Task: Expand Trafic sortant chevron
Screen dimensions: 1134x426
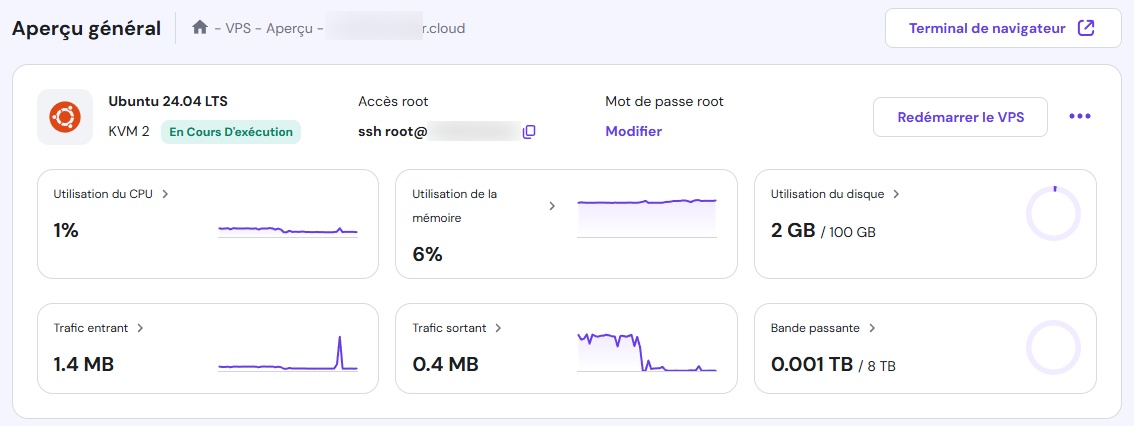Action: coord(498,328)
